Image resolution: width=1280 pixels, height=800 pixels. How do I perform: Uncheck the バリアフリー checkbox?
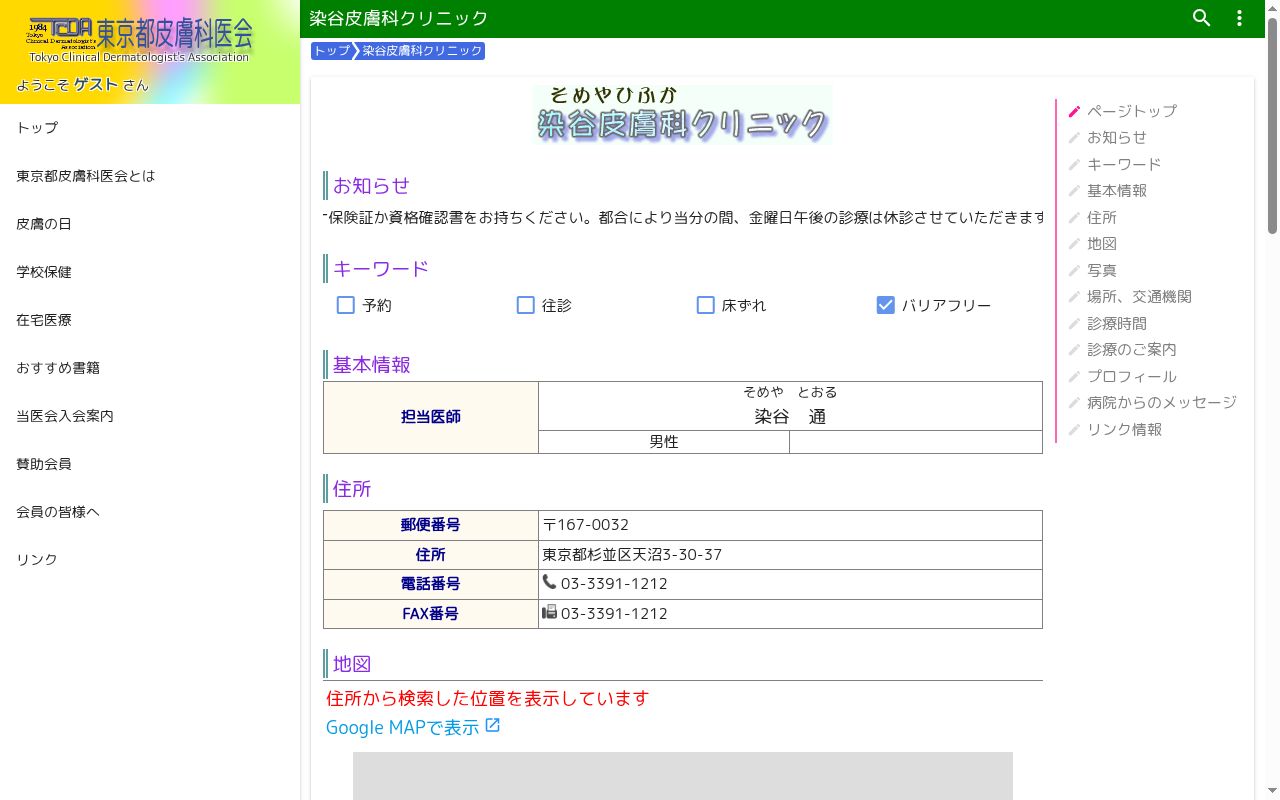point(885,305)
